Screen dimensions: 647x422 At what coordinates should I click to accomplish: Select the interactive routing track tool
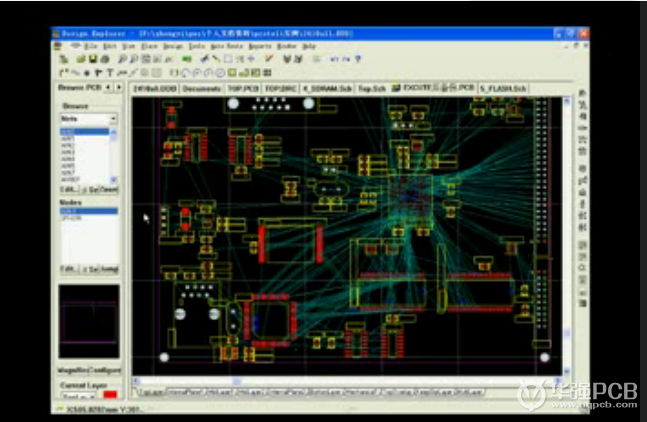64,72
